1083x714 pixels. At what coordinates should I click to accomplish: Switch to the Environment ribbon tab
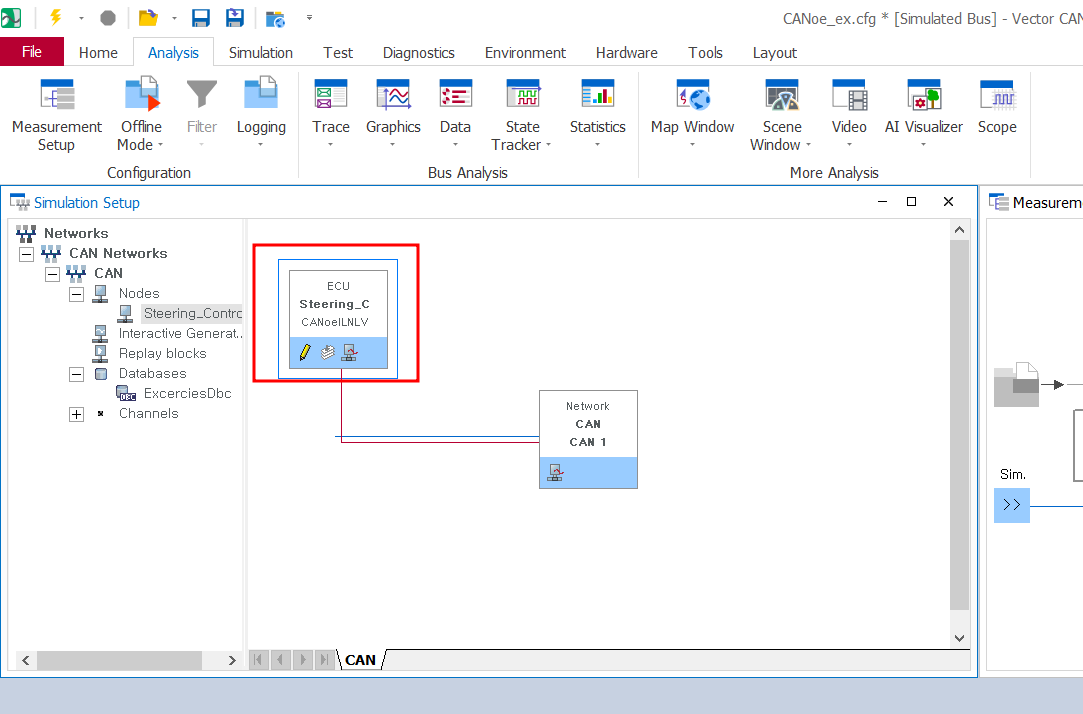(525, 52)
